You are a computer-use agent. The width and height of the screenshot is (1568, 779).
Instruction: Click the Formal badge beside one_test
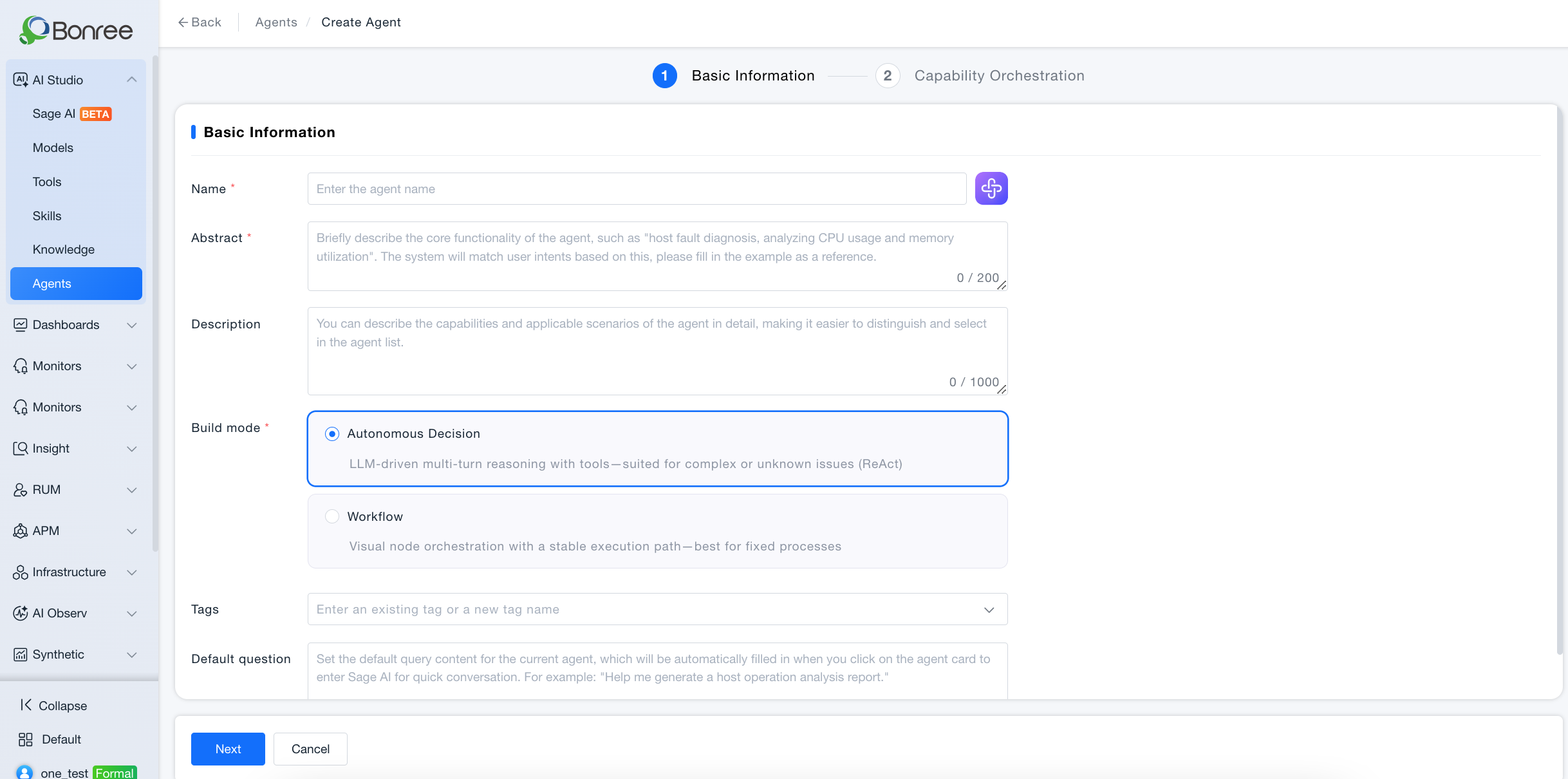pos(115,773)
